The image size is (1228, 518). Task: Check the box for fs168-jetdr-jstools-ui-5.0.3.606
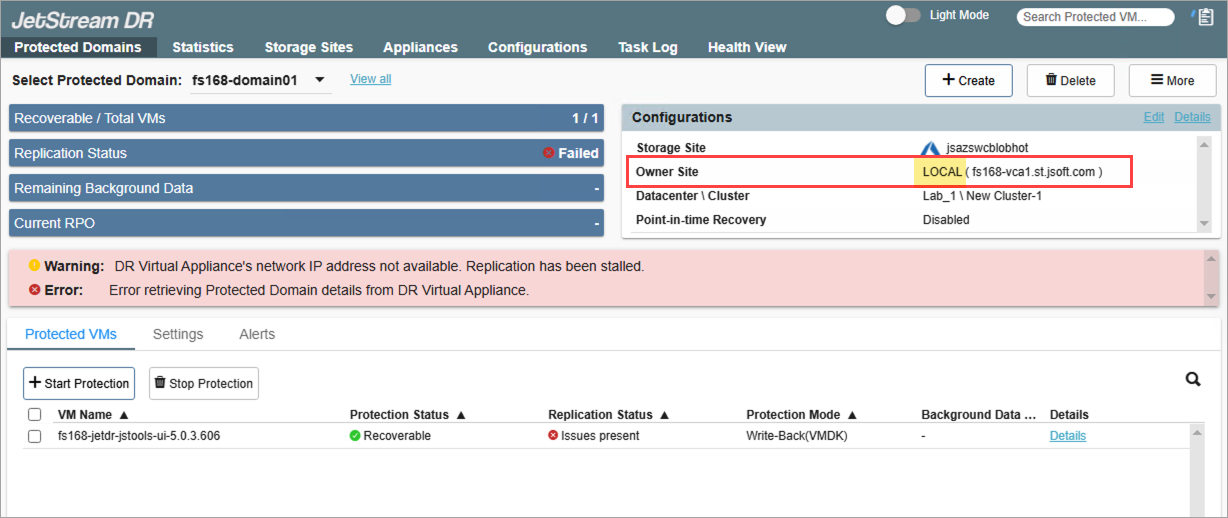[x=35, y=436]
